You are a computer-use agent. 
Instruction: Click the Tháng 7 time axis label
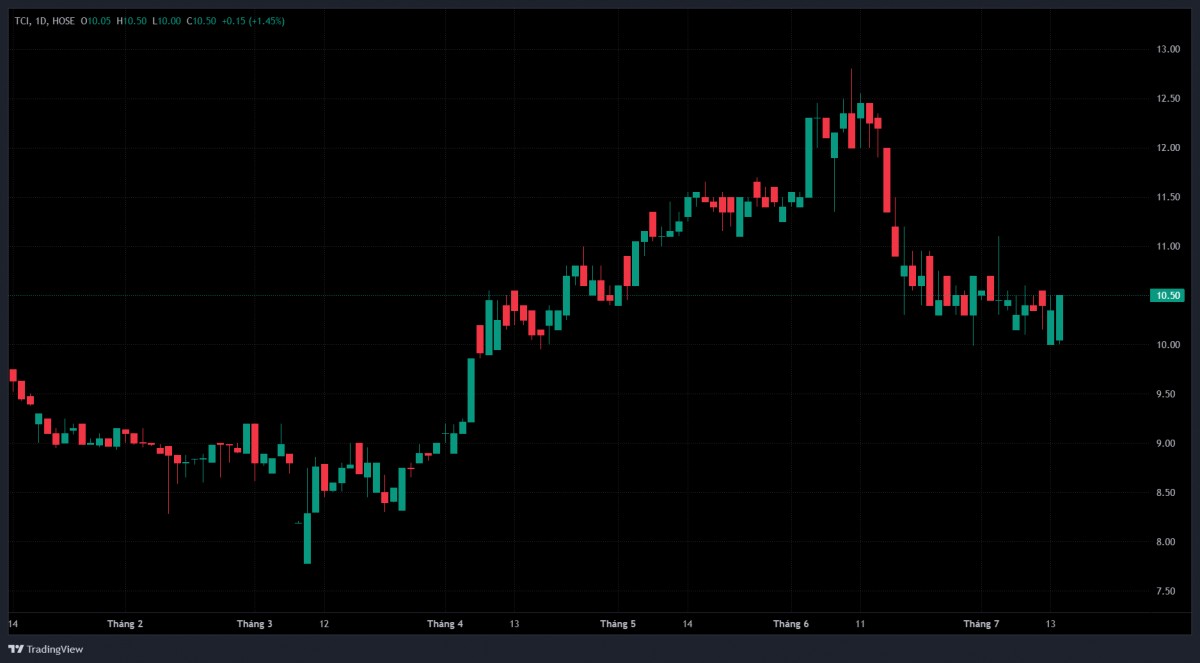981,624
